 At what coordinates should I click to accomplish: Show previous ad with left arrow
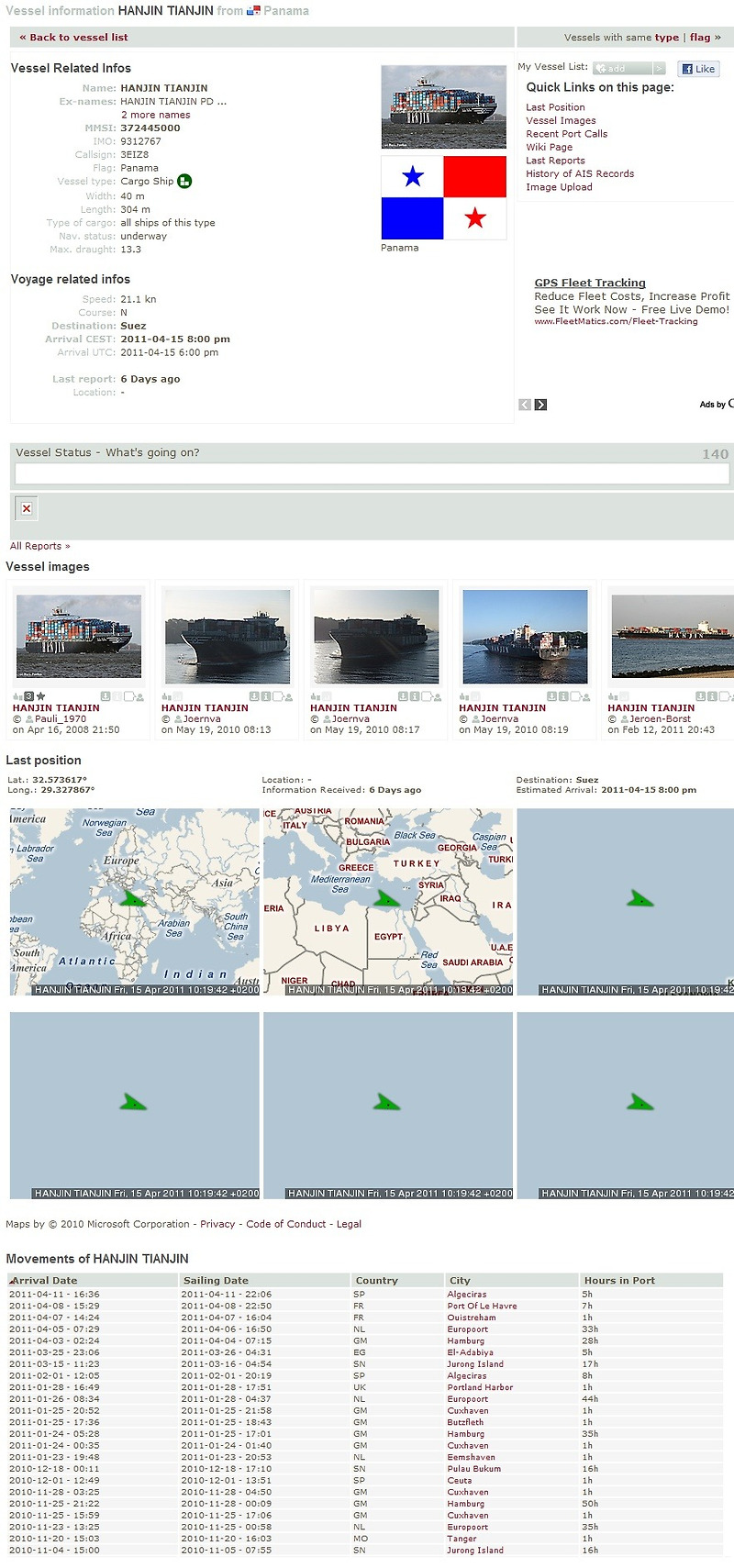click(525, 405)
